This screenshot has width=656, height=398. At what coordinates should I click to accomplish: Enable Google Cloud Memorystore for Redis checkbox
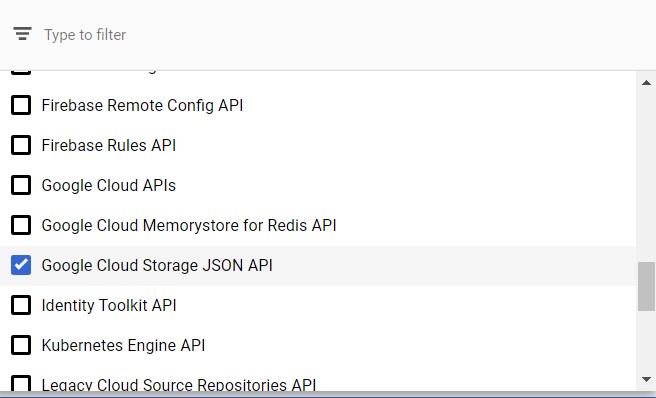[21, 225]
